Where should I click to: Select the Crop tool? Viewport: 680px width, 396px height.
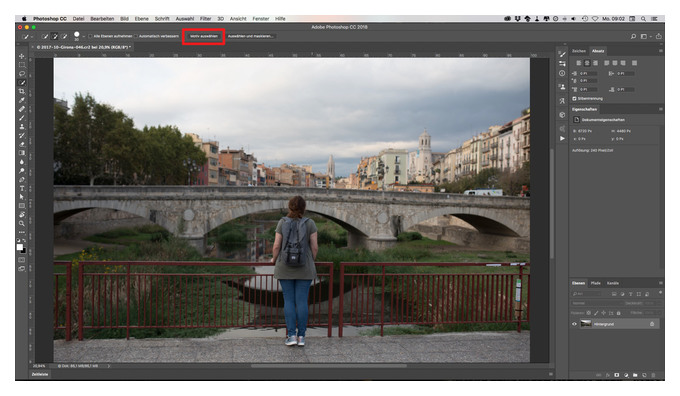pyautogui.click(x=22, y=92)
